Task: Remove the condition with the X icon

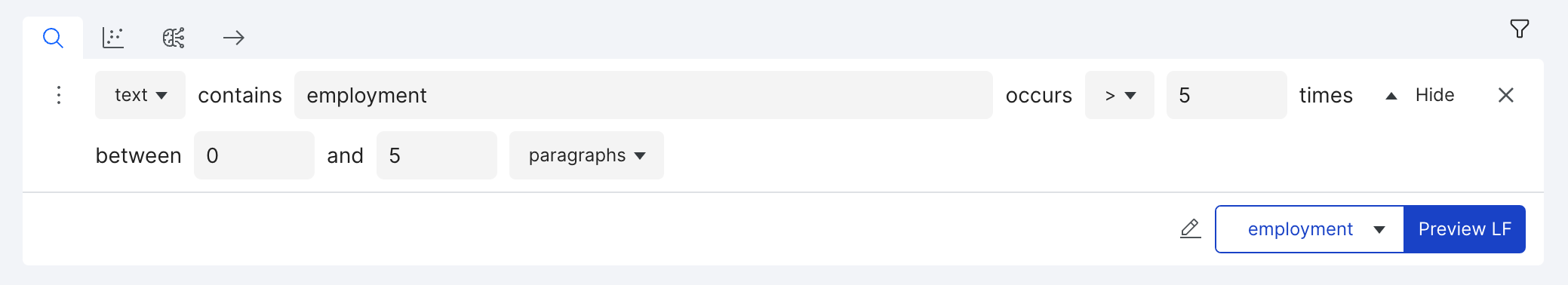Action: point(1506,95)
